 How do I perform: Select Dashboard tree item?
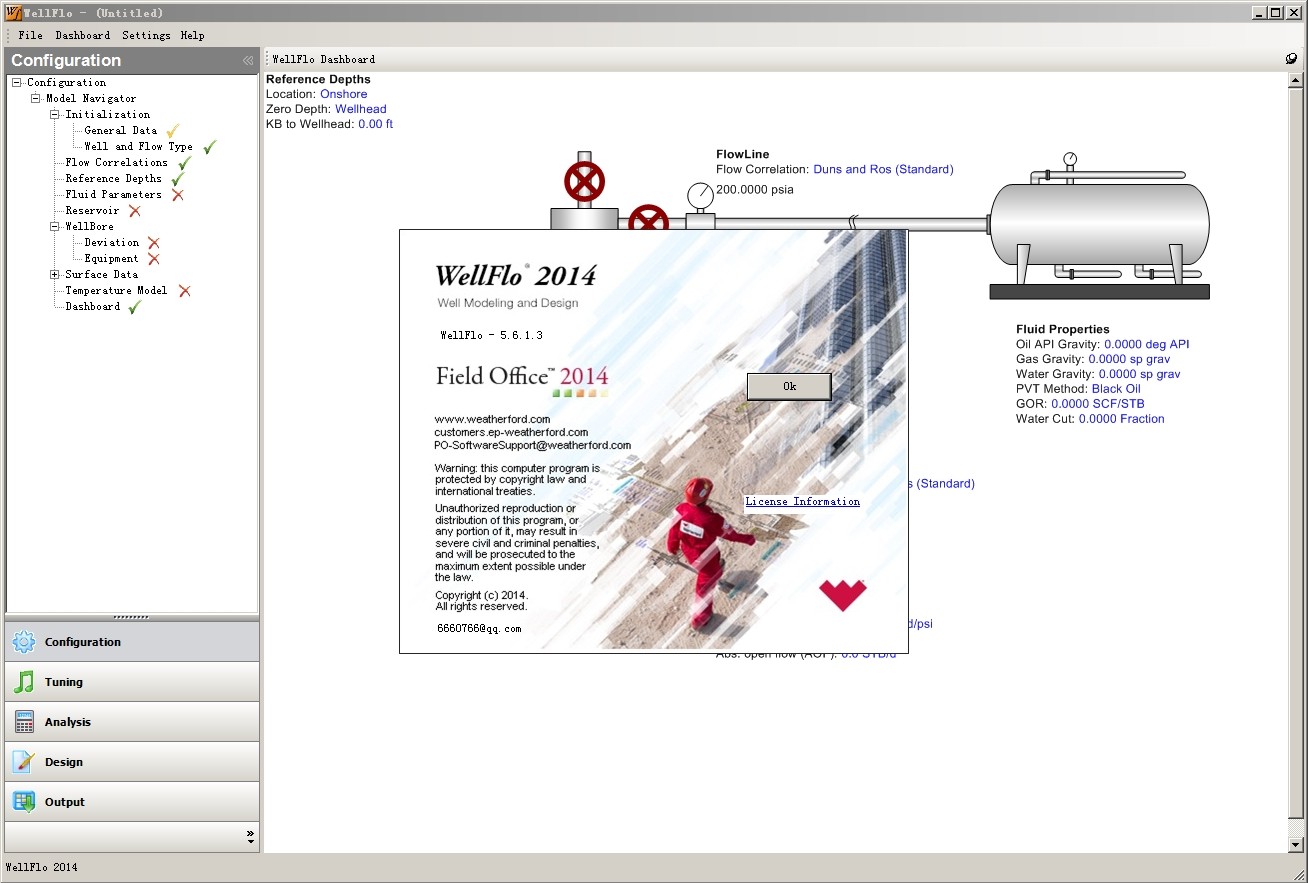[92, 306]
